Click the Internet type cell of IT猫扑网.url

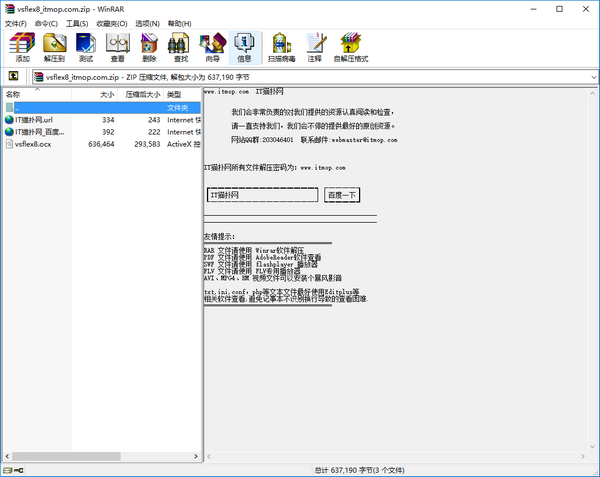[184, 120]
